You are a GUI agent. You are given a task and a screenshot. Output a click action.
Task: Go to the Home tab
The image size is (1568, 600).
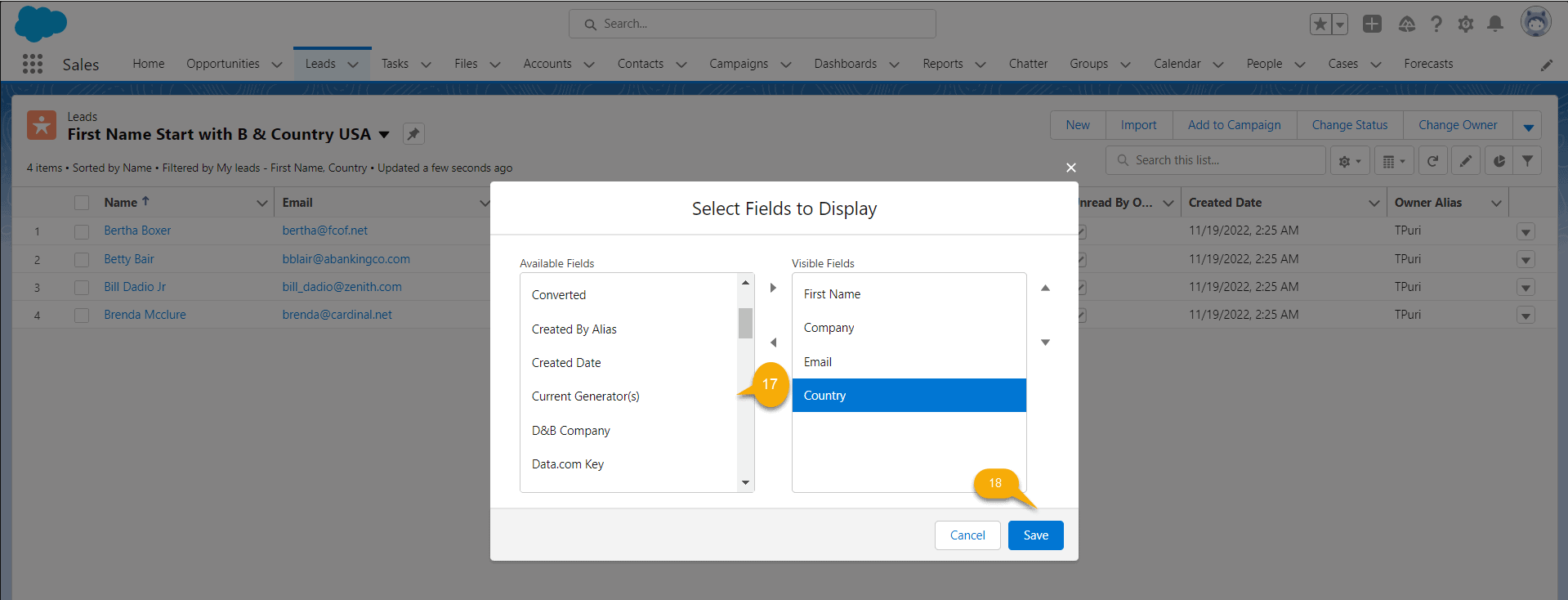point(149,64)
